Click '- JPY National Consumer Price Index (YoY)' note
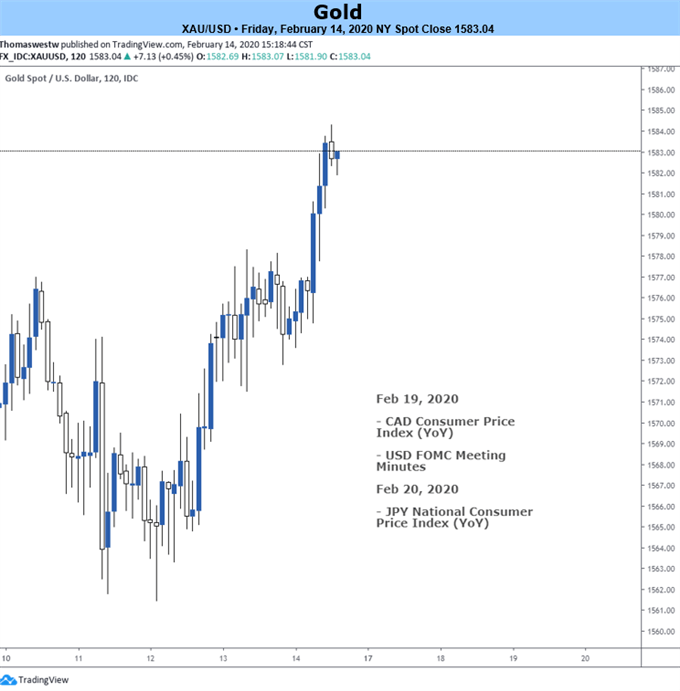Screen dimensions: 680x691 click(454, 517)
